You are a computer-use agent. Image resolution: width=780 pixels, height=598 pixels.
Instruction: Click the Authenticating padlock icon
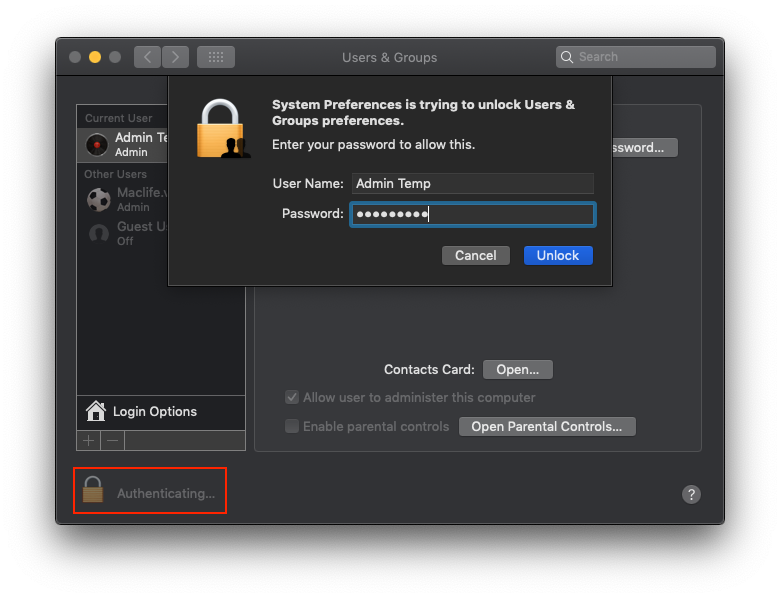[x=93, y=490]
